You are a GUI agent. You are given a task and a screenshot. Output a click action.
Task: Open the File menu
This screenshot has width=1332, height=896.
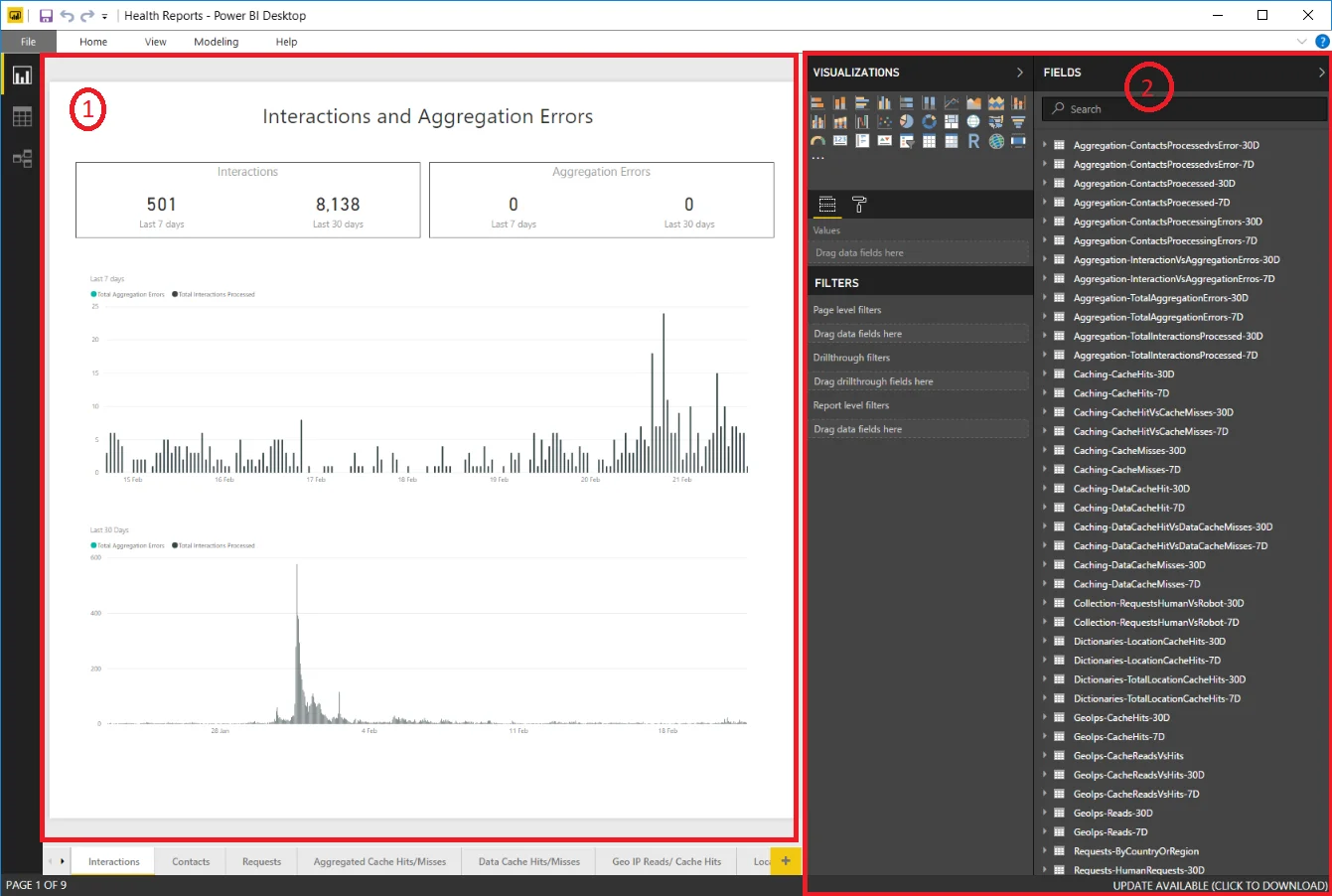28,42
